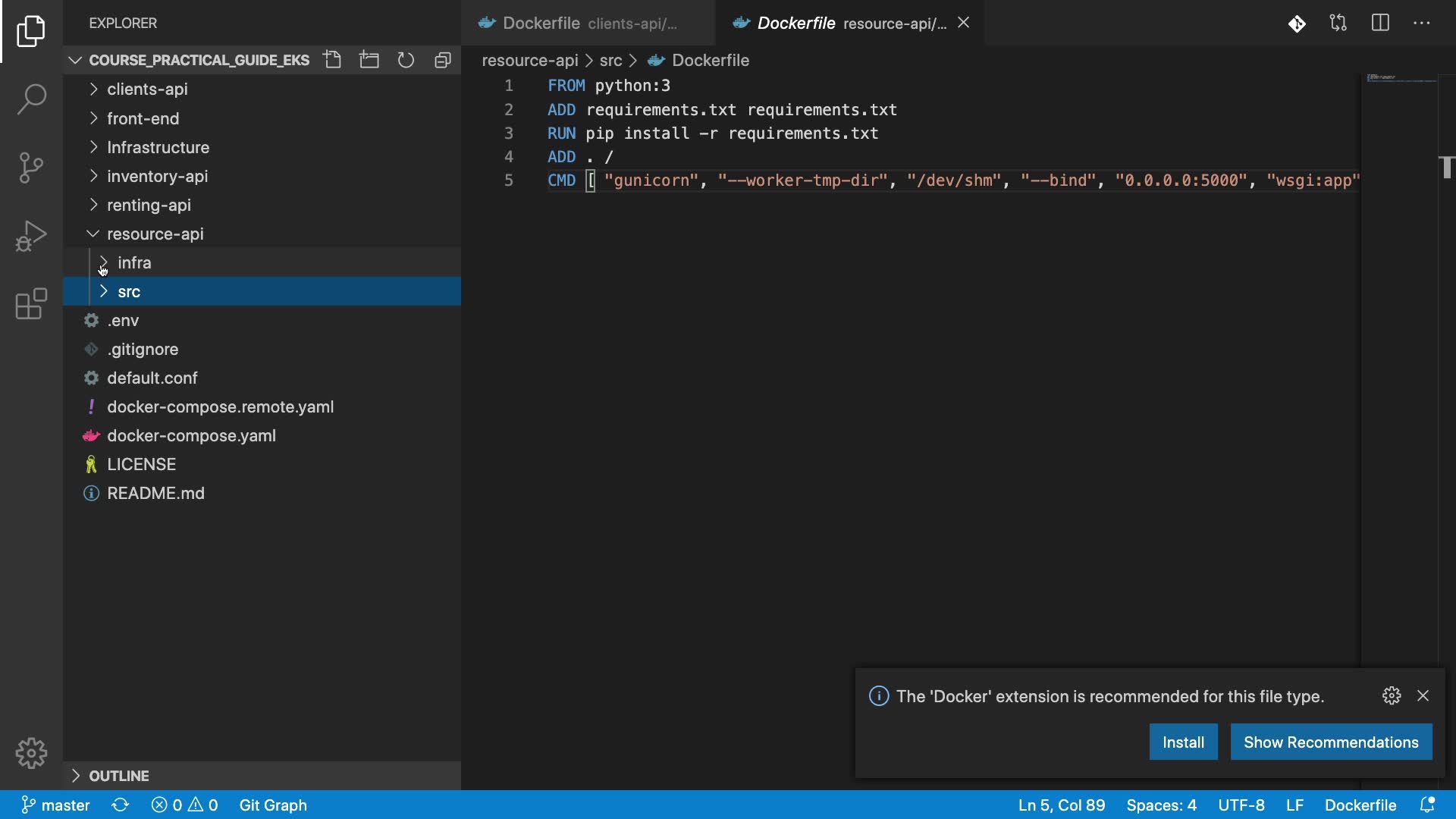
Task: Click the New Folder icon in Explorer
Action: click(369, 60)
